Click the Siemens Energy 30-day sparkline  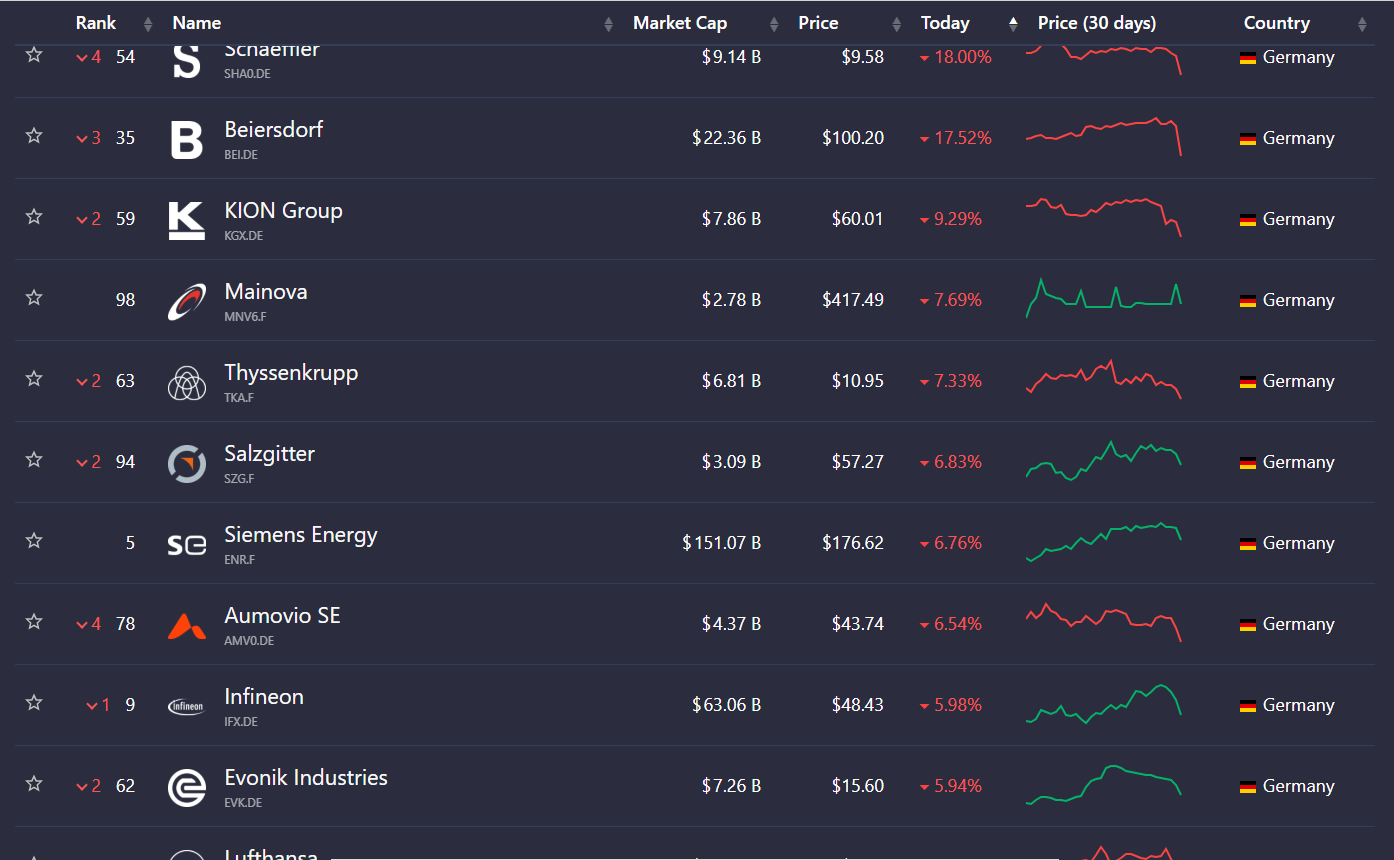(x=1104, y=542)
